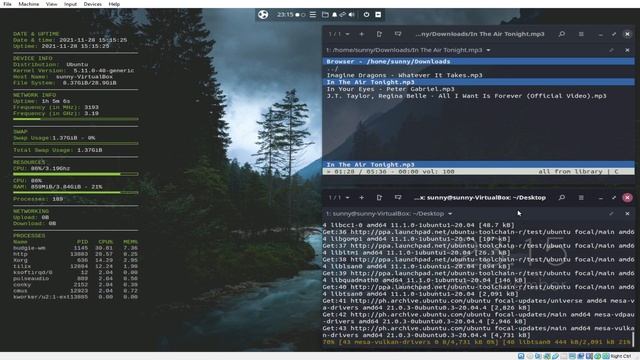Screen dimensions: 640x360
Task: Click add-terminal-right icon in Desktop terminal window
Action: (379, 198)
